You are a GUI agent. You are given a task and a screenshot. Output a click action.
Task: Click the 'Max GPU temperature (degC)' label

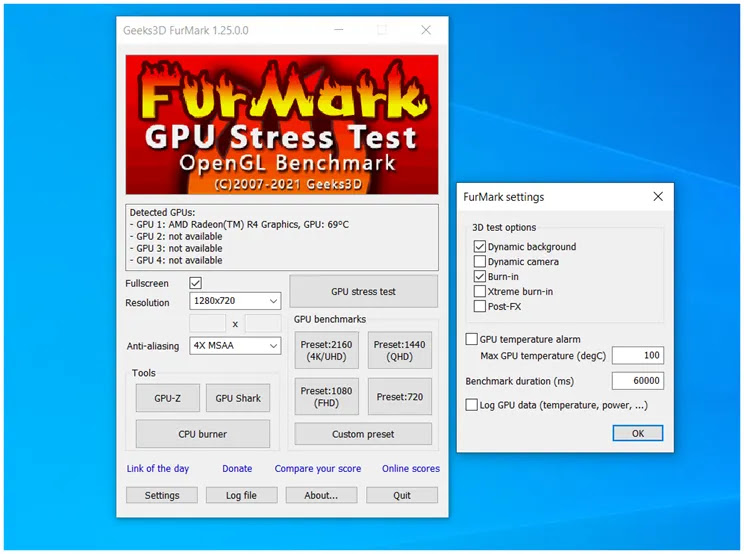click(543, 356)
